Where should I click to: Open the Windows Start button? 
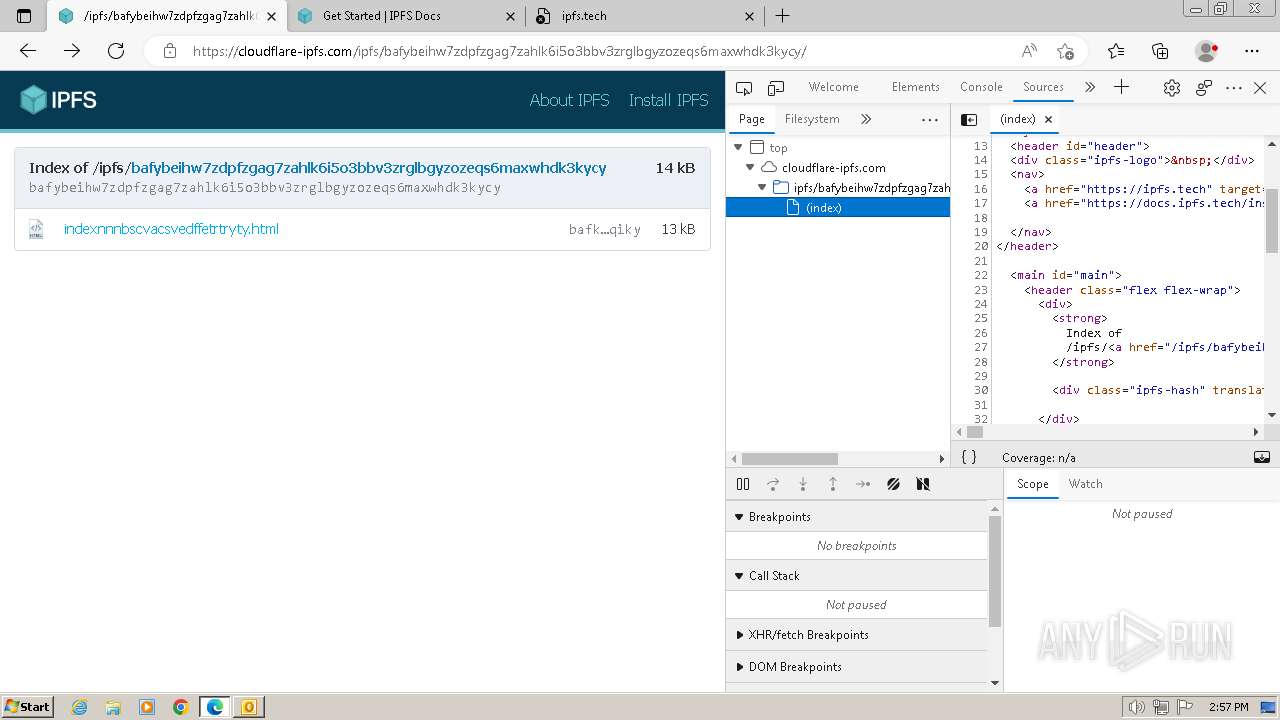[27, 706]
